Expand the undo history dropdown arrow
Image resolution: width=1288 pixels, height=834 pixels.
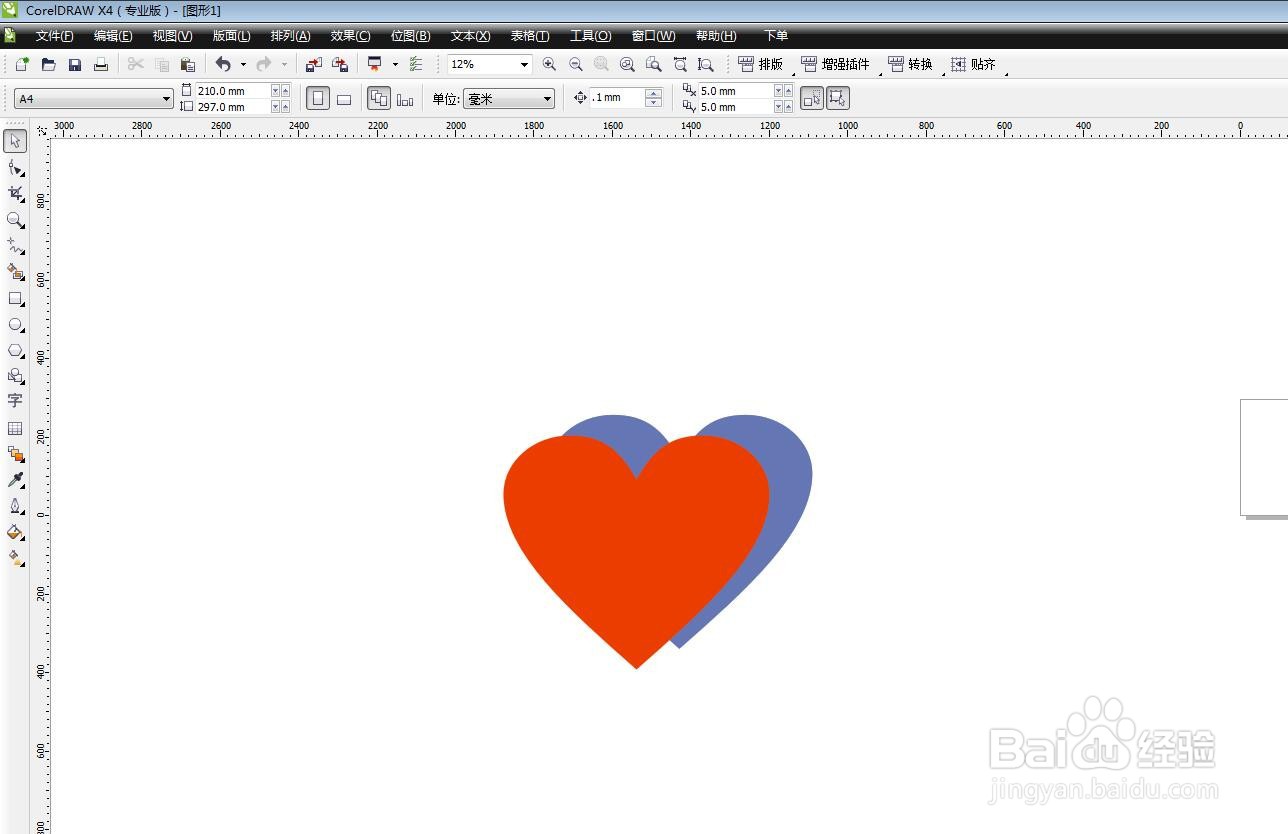[243, 64]
